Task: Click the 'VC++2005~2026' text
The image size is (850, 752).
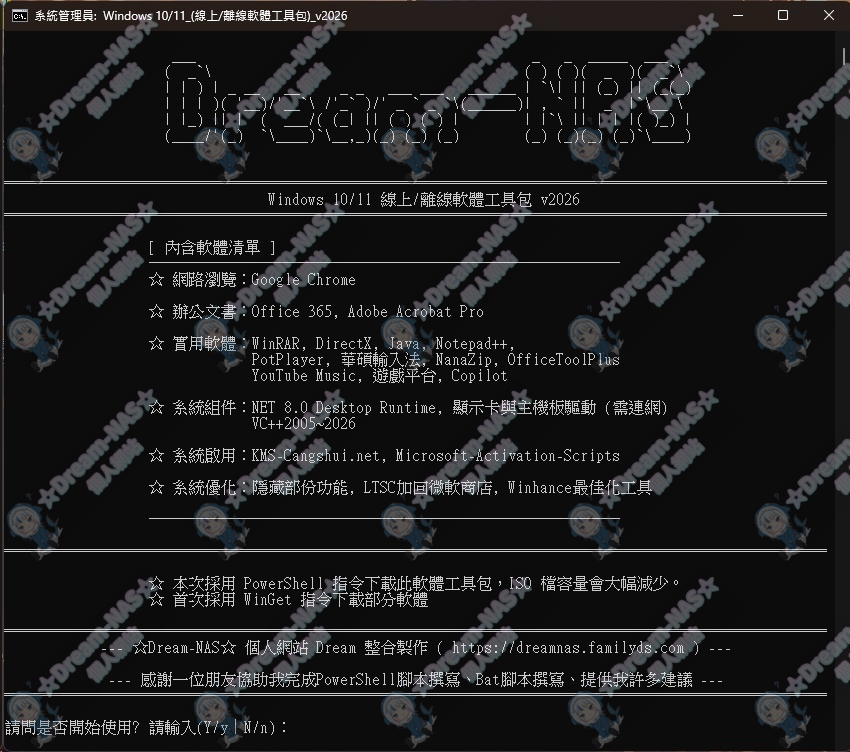Action: [303, 423]
